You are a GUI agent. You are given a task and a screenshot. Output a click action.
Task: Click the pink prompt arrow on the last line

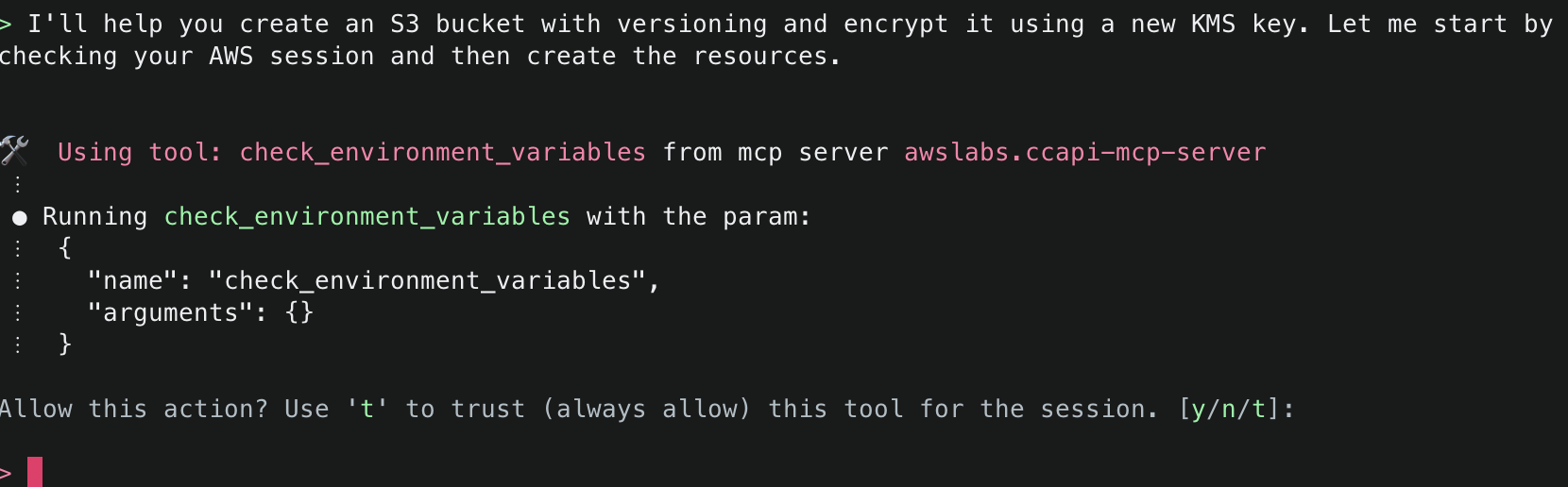(5, 473)
